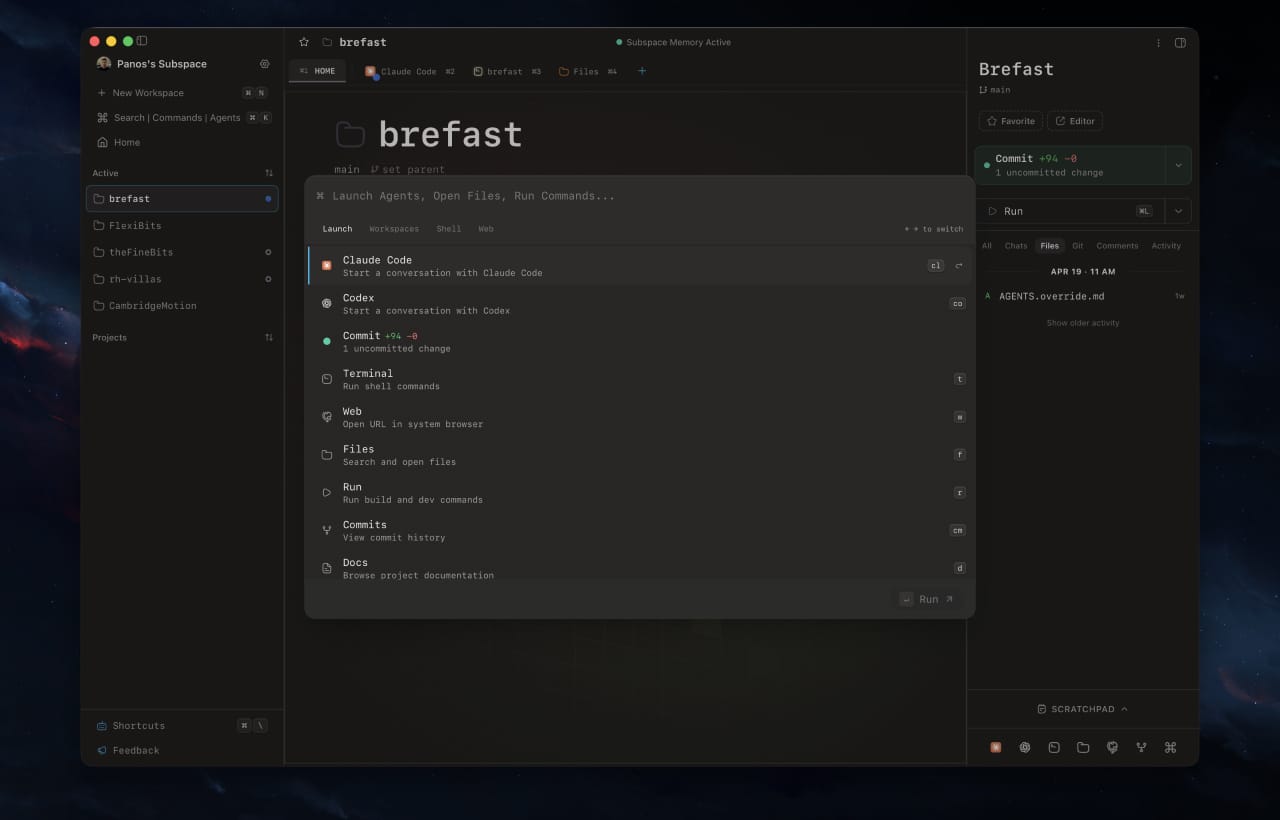Open the Files icon in the bottom bar
1280x820 pixels.
coord(1083,747)
